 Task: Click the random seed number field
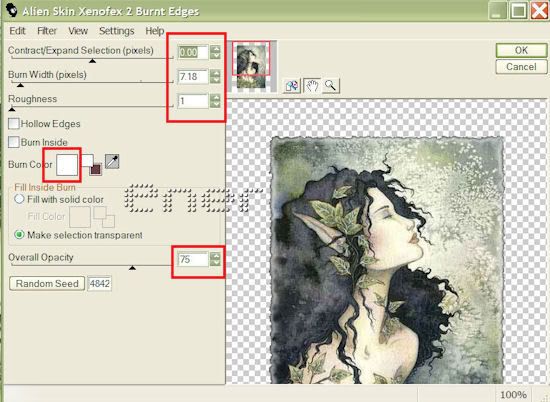pyautogui.click(x=99, y=283)
